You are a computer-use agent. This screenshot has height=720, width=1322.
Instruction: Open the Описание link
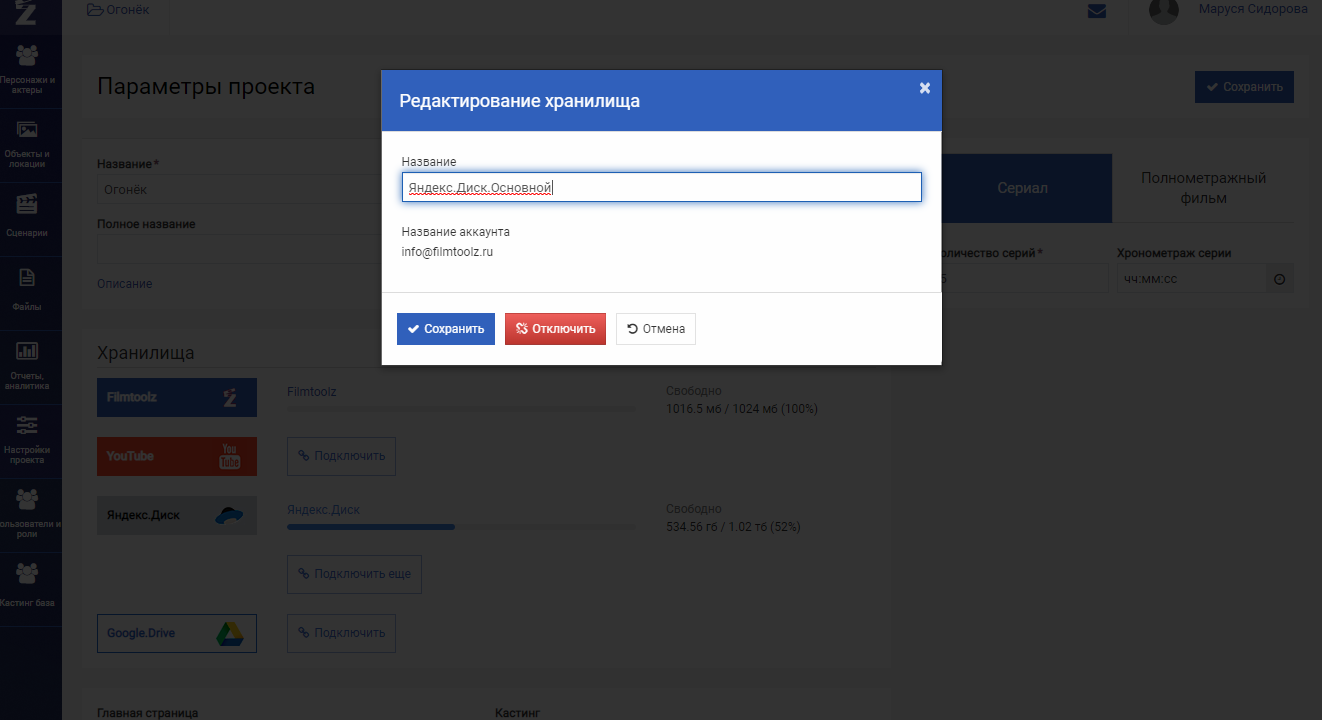click(125, 284)
